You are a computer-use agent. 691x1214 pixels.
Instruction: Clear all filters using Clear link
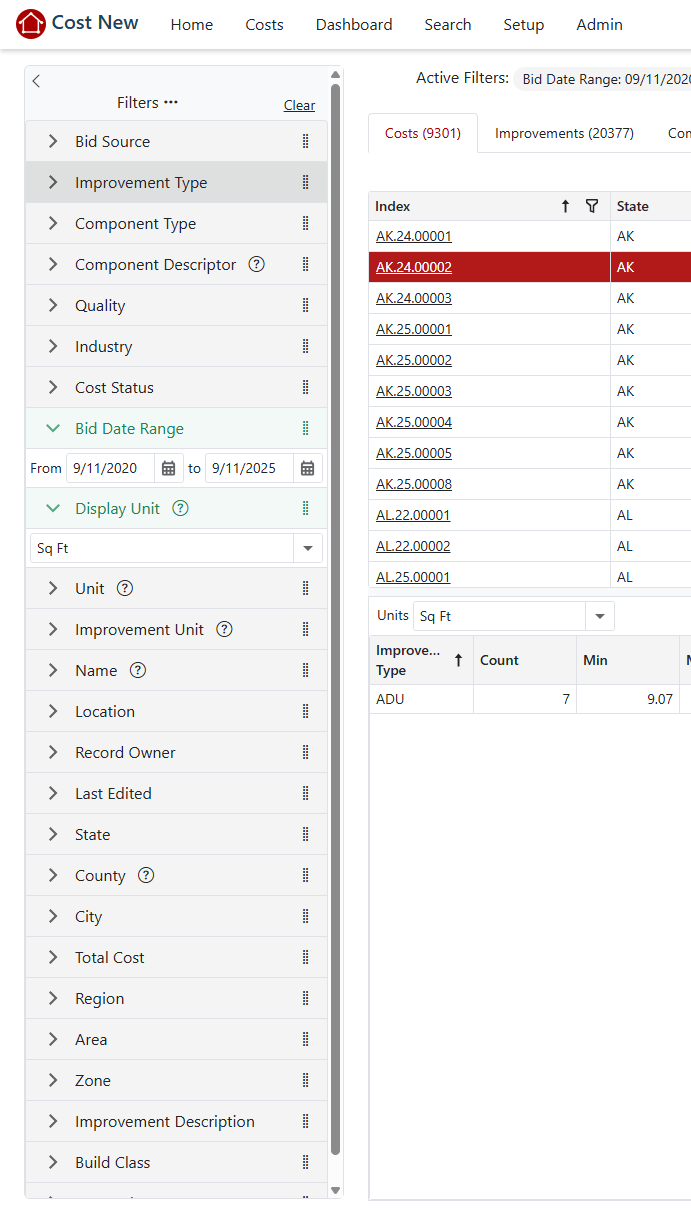[299, 105]
